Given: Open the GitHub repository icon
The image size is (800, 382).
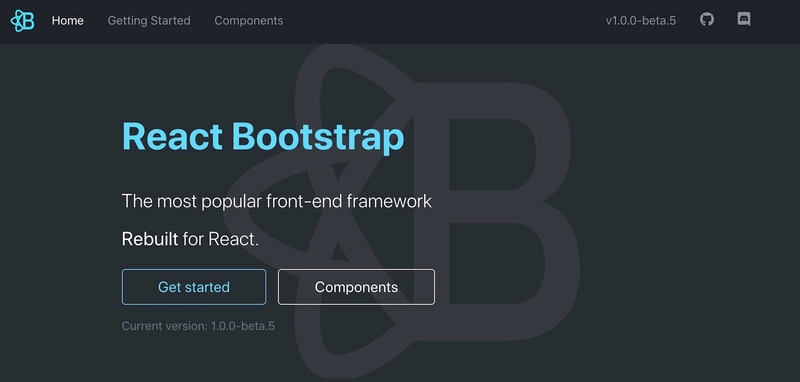Looking at the screenshot, I should pyautogui.click(x=707, y=20).
